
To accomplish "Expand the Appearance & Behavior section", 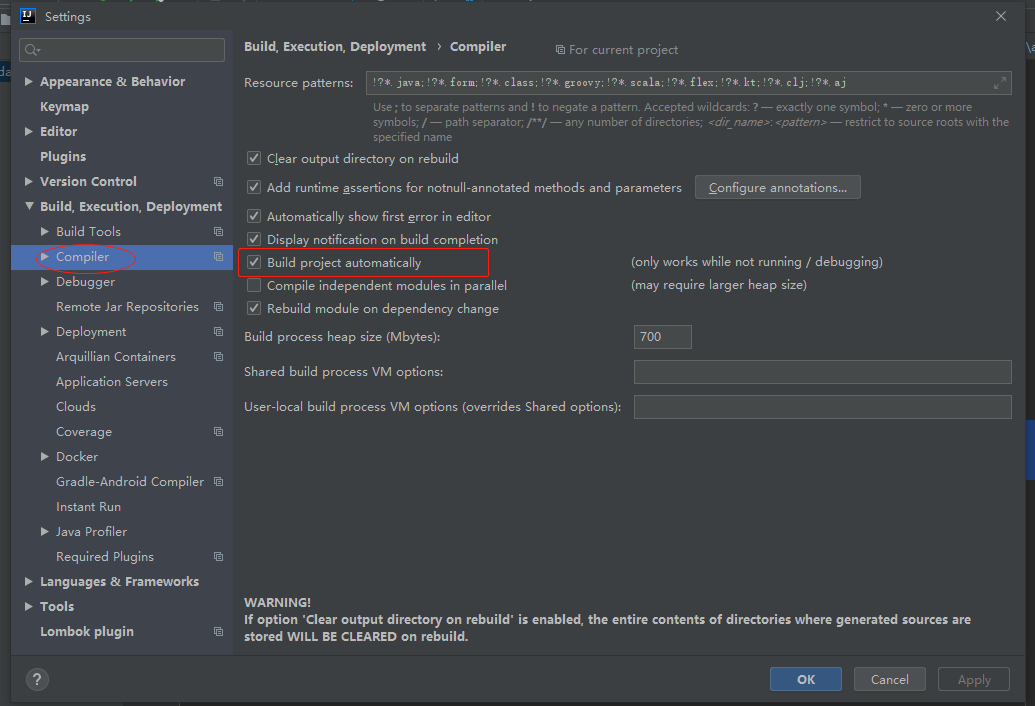I will tap(29, 82).
